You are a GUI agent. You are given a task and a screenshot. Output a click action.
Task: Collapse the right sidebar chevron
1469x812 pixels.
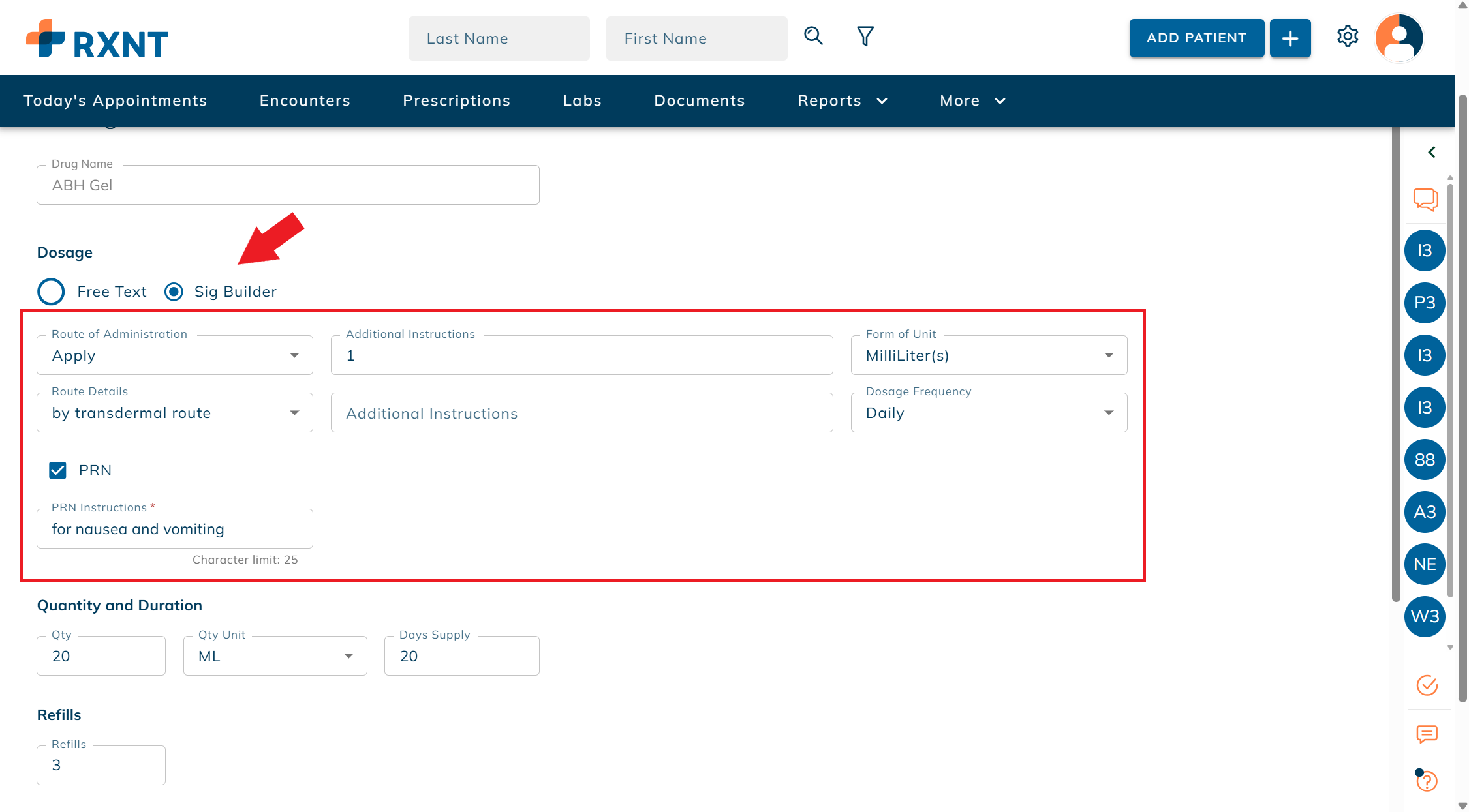(x=1432, y=152)
